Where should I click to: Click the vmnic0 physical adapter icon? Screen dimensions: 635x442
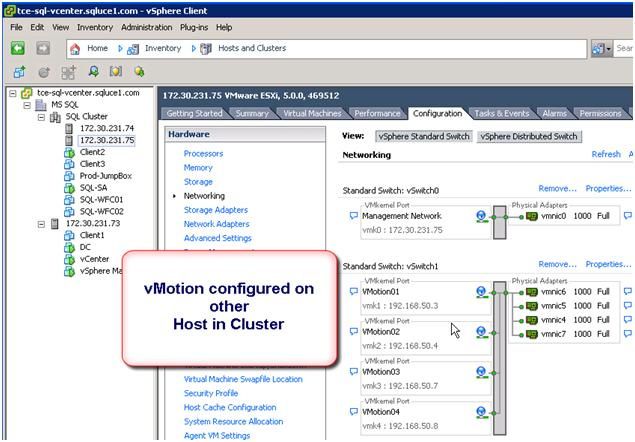[531, 216]
